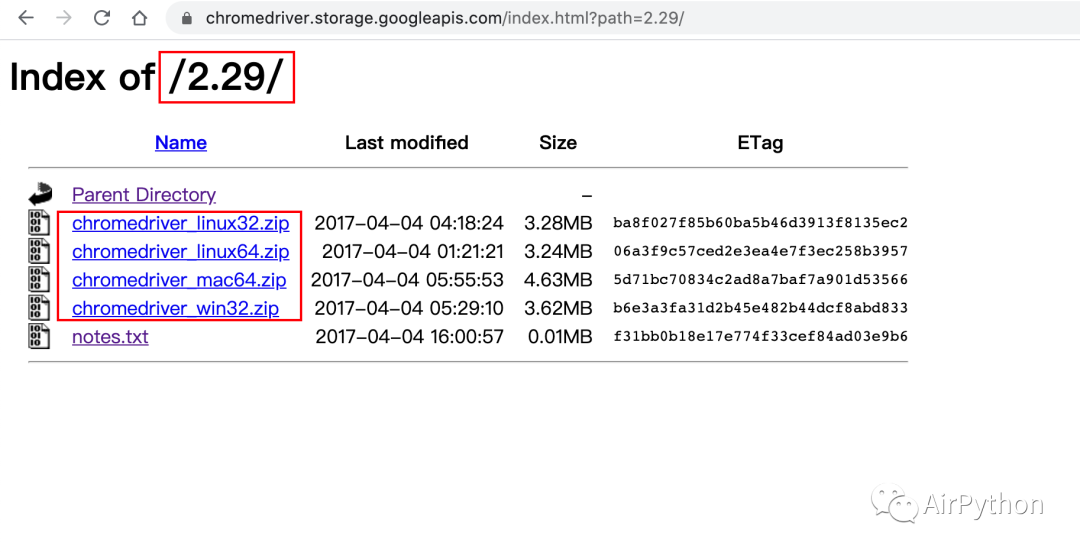The image size is (1080, 555).
Task: Click the ETag column header
Action: pyautogui.click(x=760, y=143)
